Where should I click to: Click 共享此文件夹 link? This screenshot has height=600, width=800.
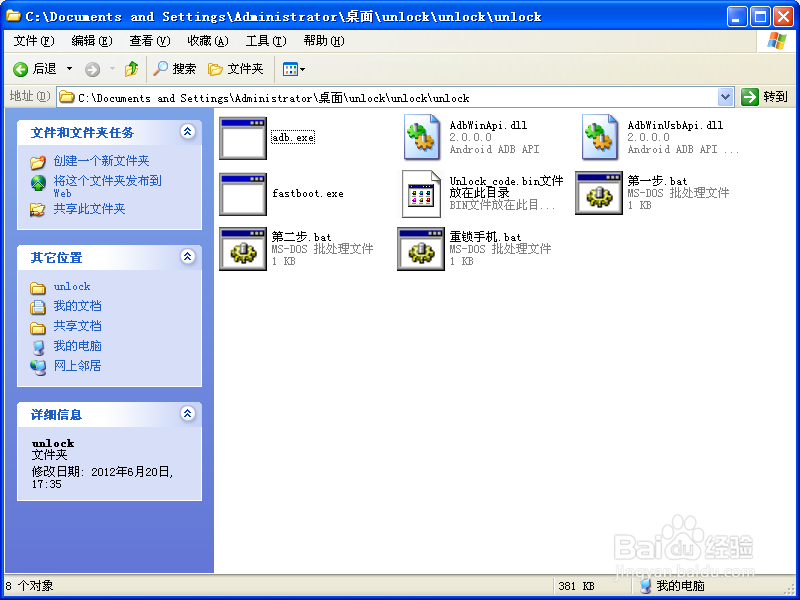[x=89, y=209]
